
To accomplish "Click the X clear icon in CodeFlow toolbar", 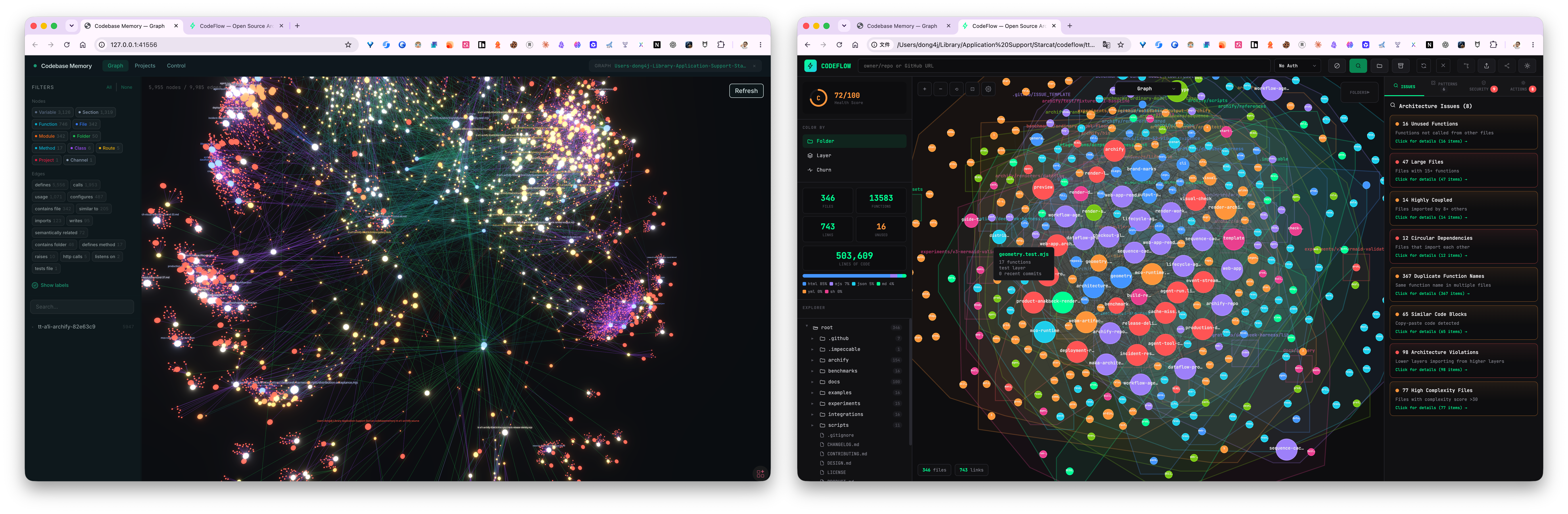I will pos(1443,66).
